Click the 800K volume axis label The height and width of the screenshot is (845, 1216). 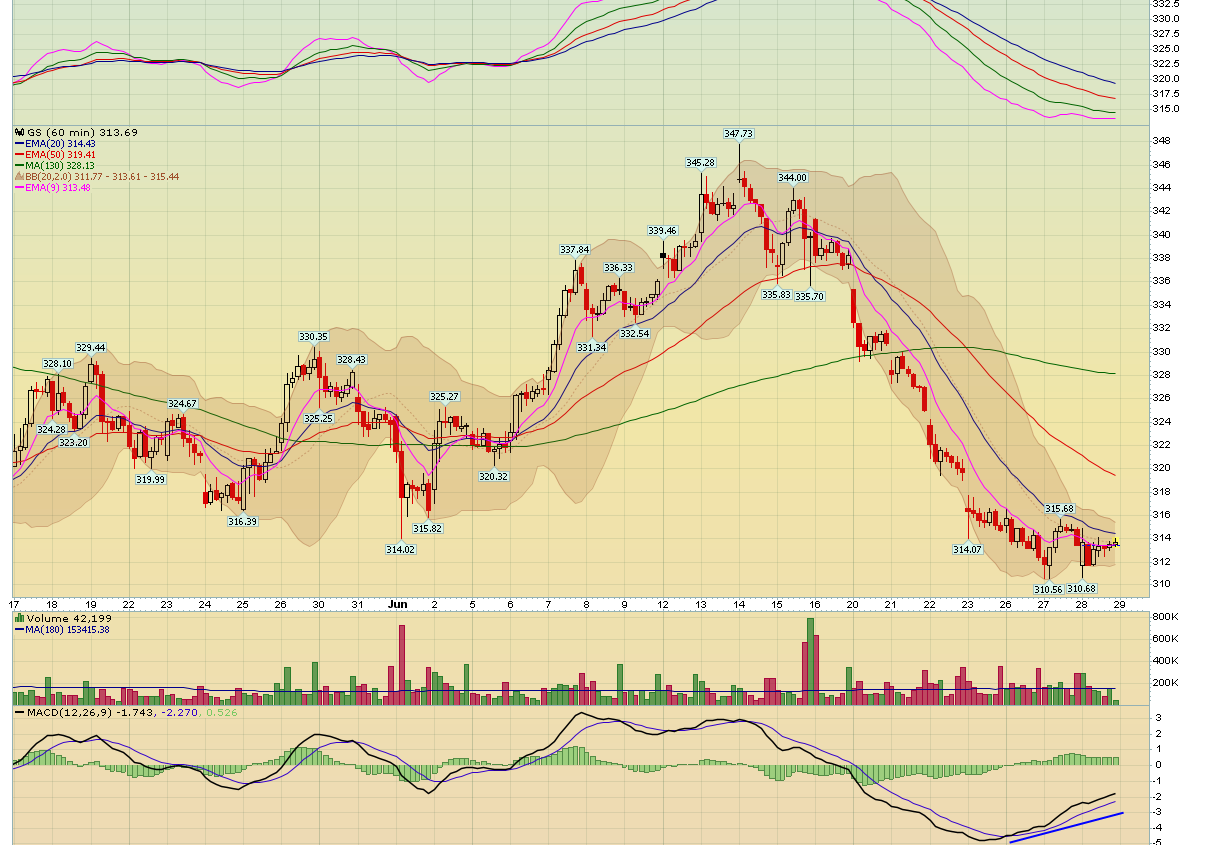(1165, 617)
